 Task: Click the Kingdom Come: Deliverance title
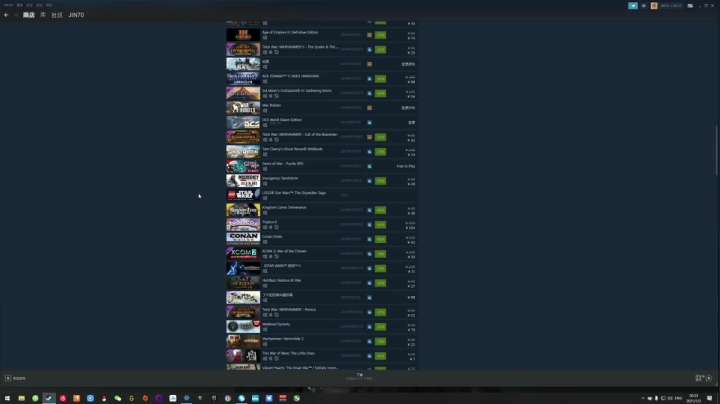[x=284, y=208]
